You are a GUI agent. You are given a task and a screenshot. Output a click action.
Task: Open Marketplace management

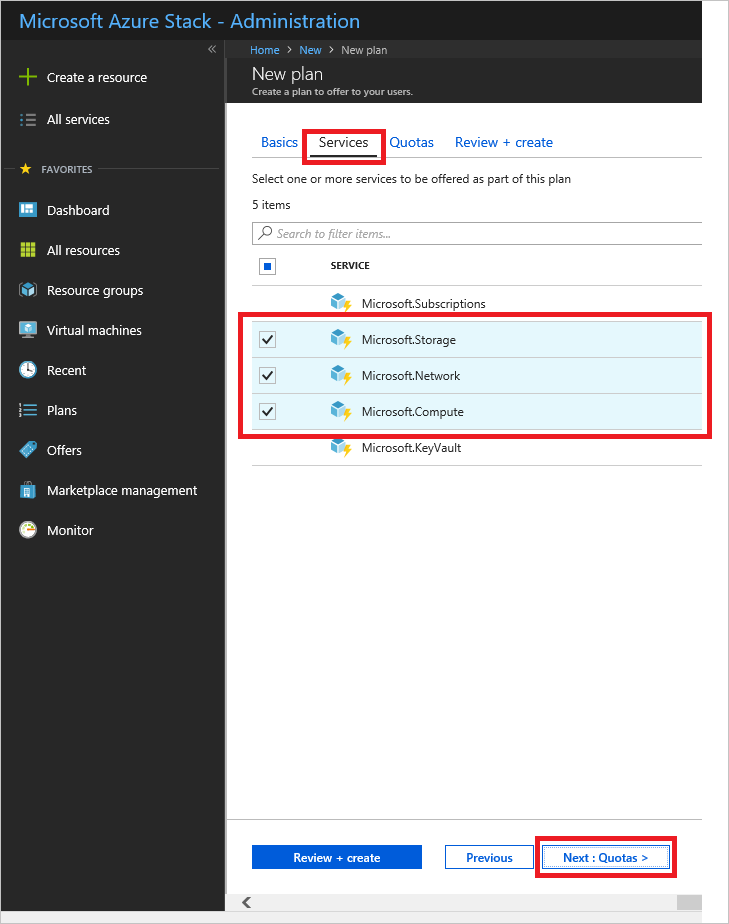point(122,490)
